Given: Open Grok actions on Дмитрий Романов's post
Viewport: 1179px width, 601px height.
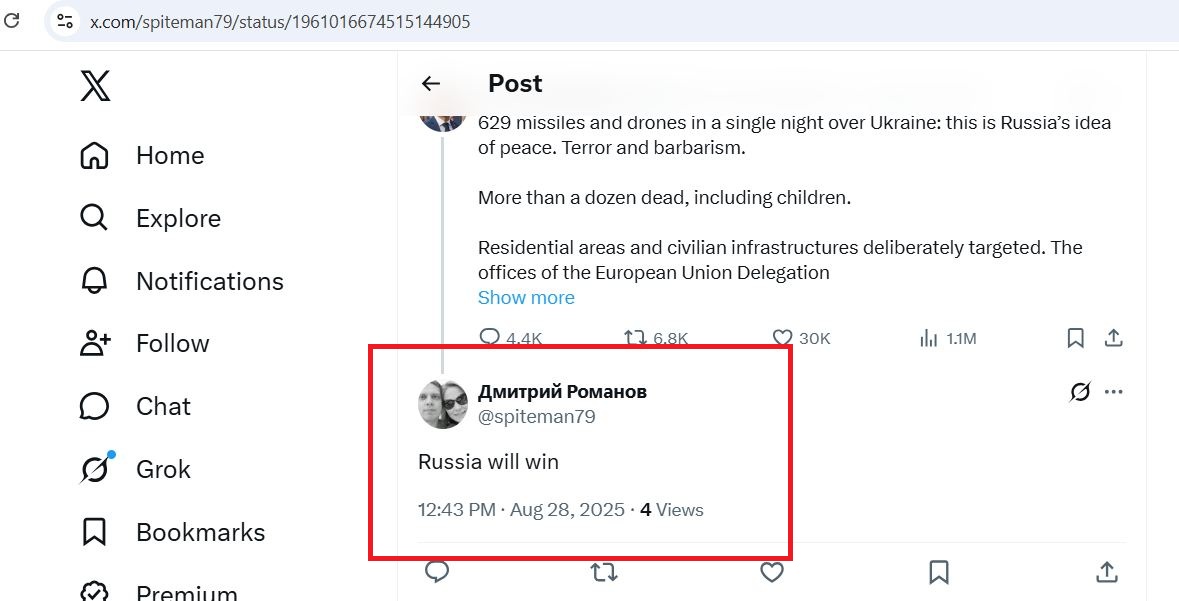Looking at the screenshot, I should [x=1080, y=392].
